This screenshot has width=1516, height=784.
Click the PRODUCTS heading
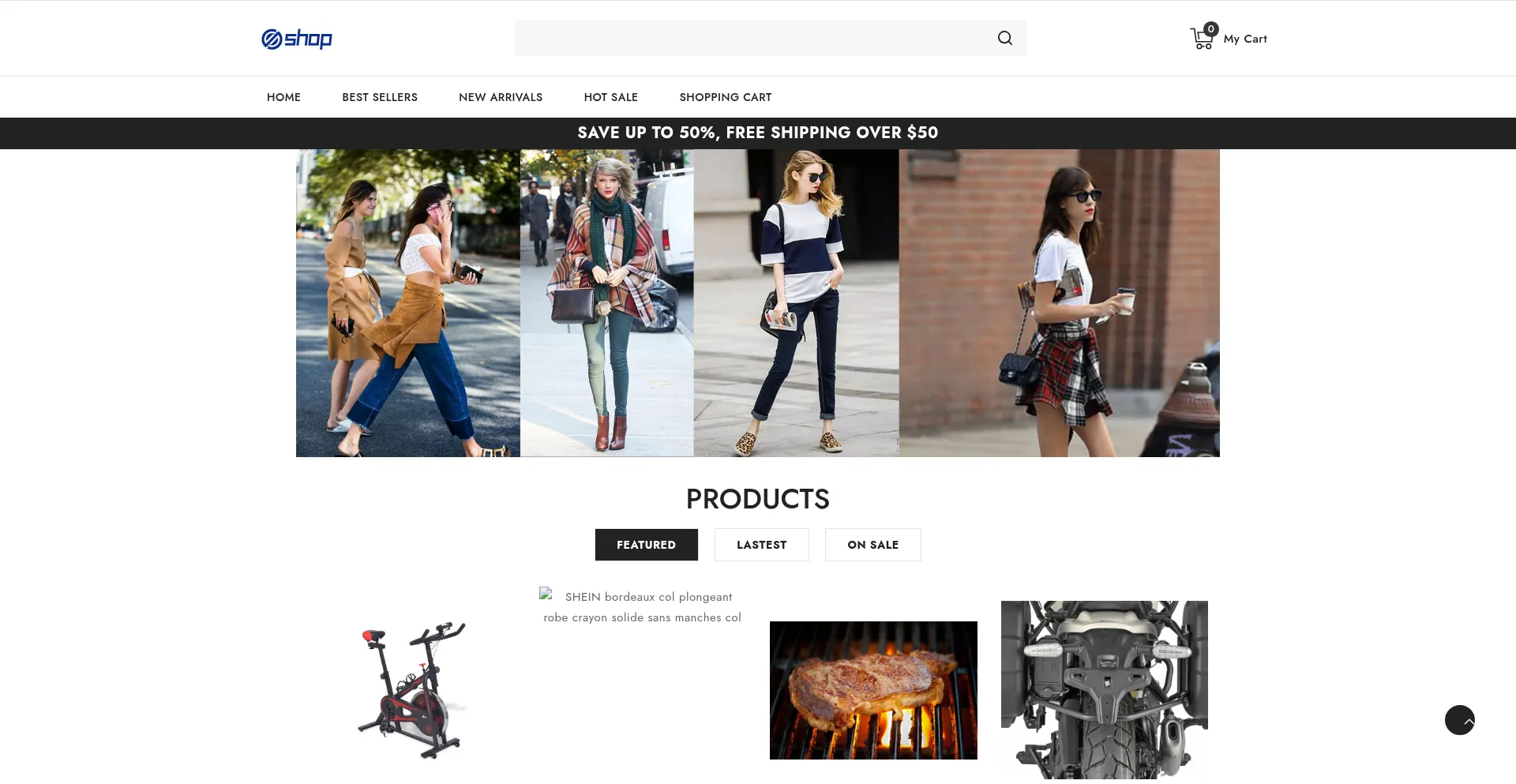click(x=758, y=499)
